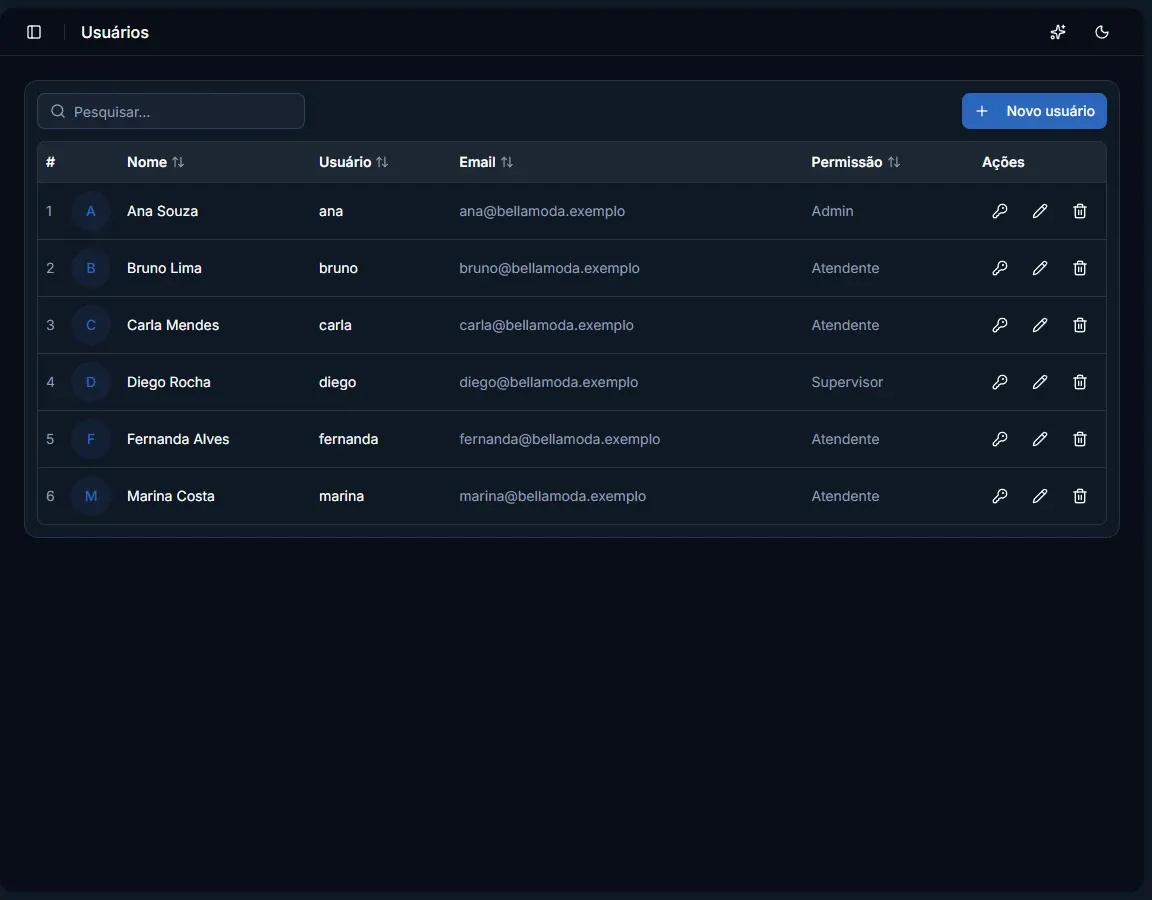Edit Fernanda Alves using the pencil icon
The image size is (1152, 900).
point(1040,439)
